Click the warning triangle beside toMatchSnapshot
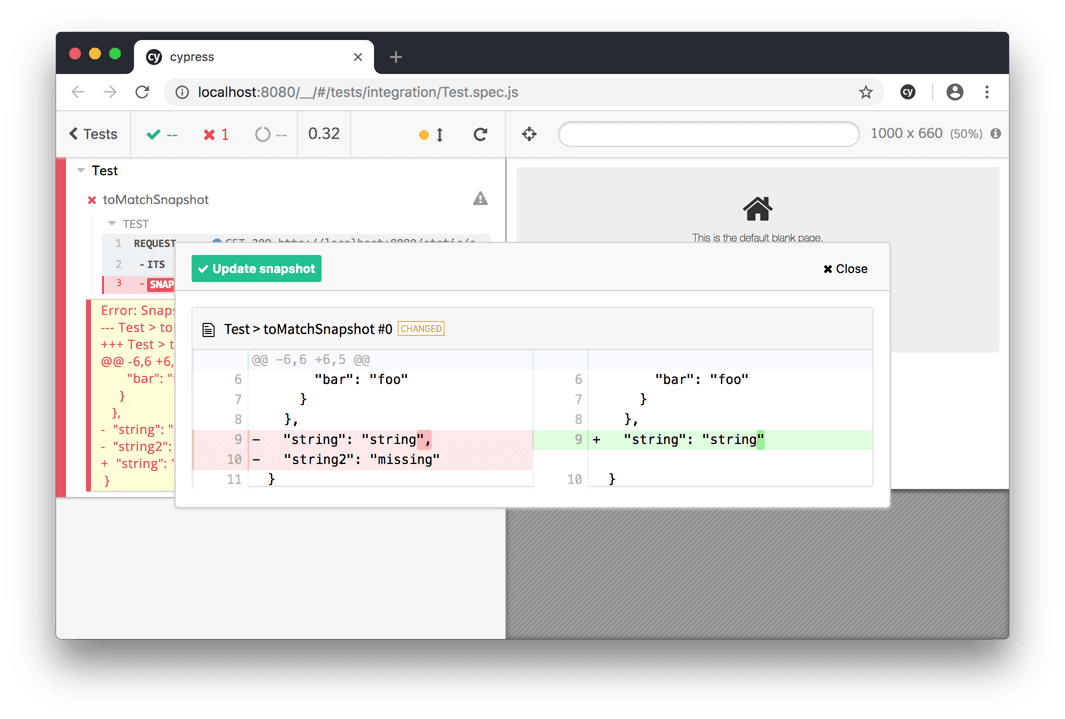 [x=480, y=198]
